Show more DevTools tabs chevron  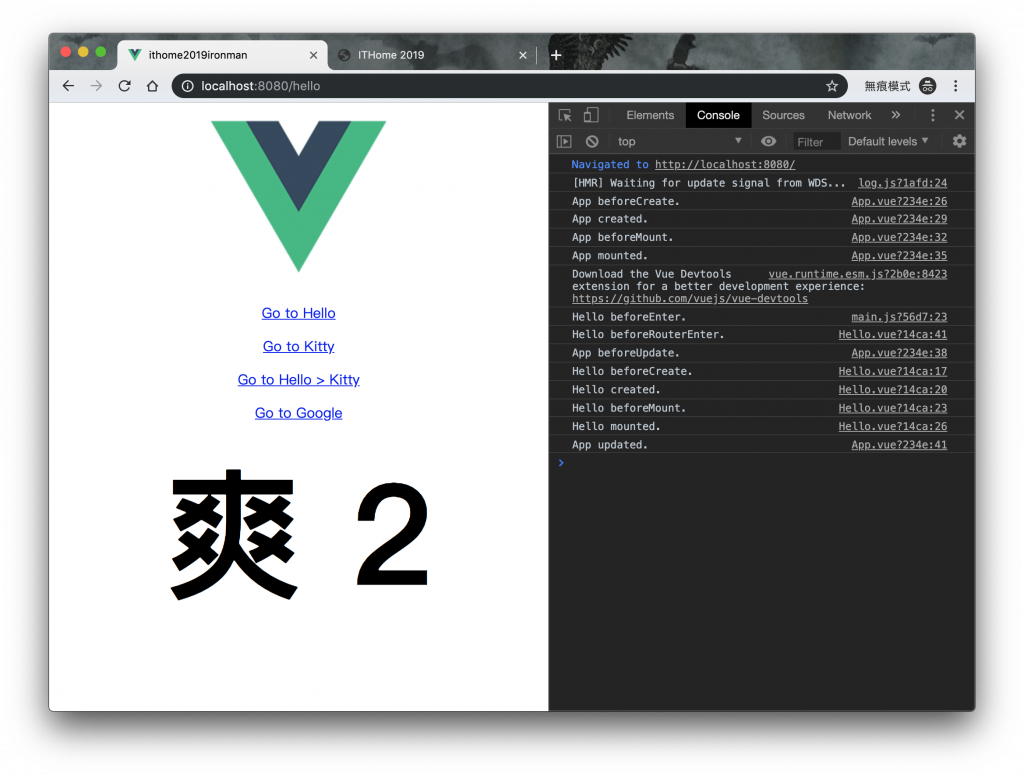(x=895, y=115)
